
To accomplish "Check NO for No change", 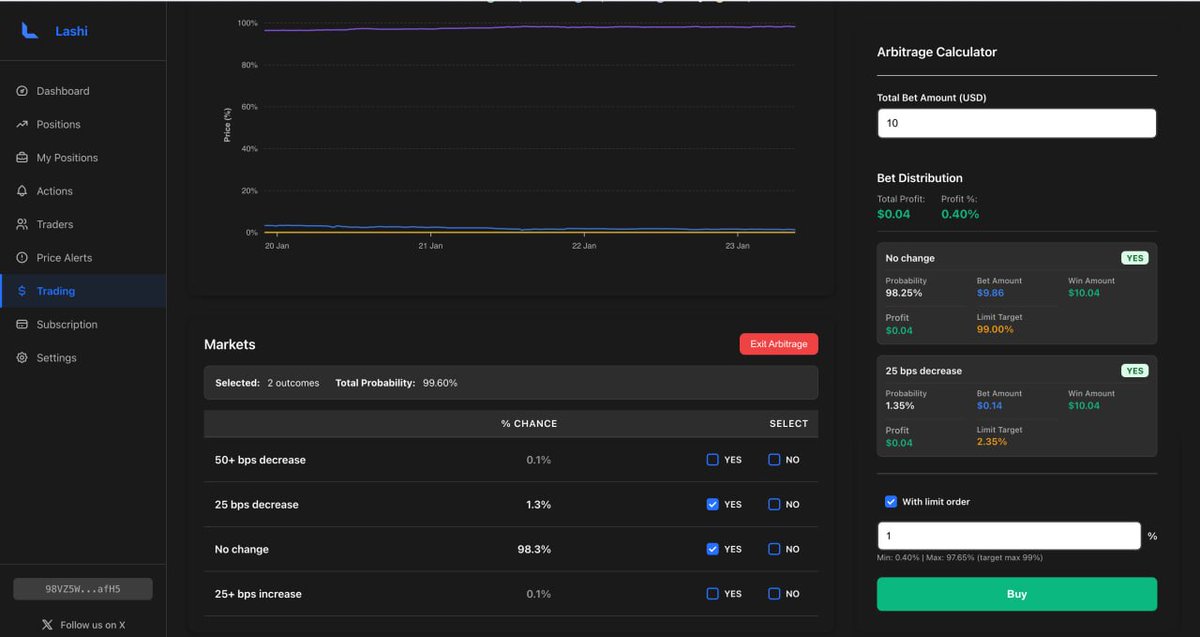I will (x=774, y=549).
